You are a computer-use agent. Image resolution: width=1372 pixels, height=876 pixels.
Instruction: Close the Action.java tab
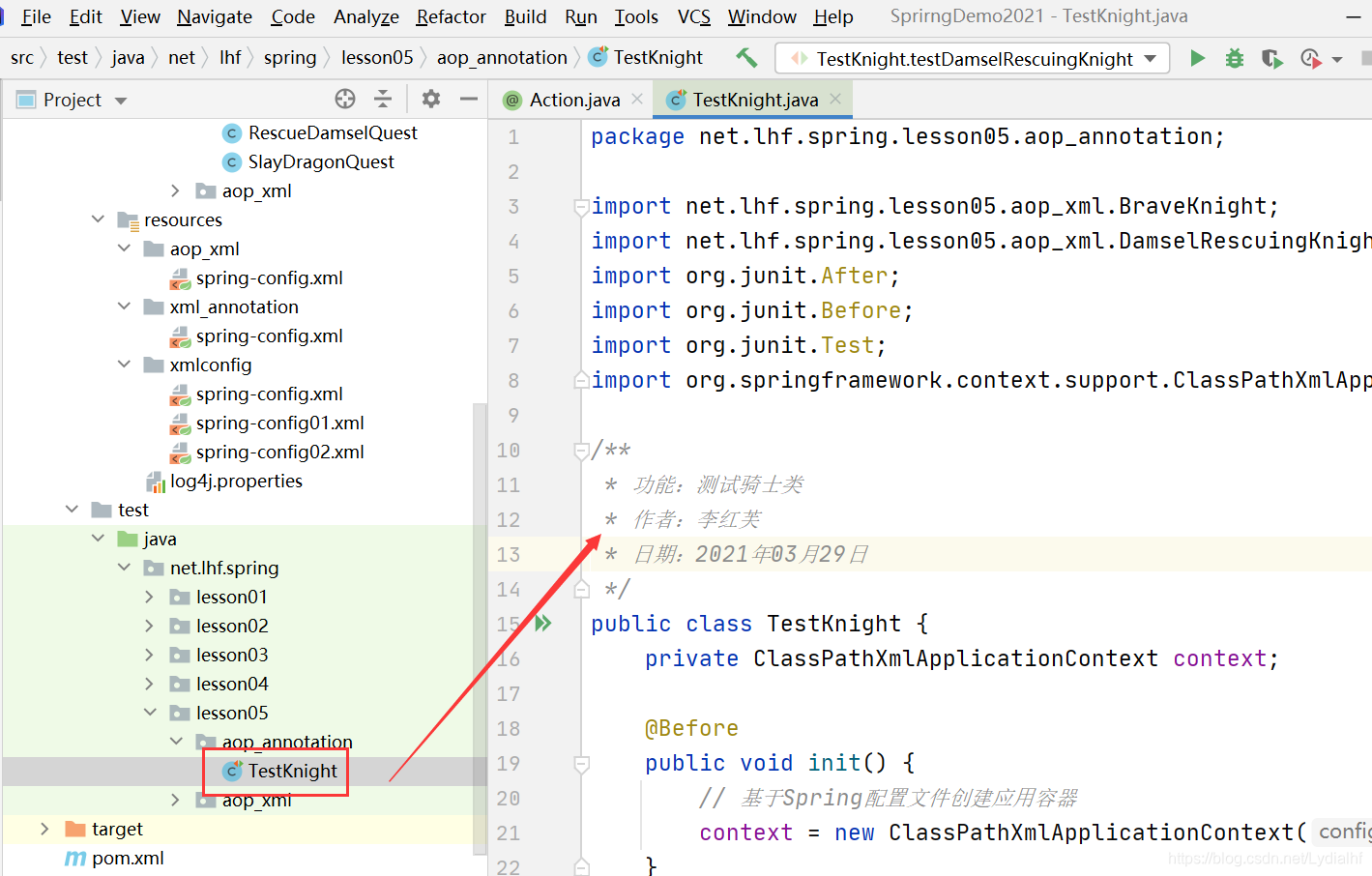click(x=637, y=99)
